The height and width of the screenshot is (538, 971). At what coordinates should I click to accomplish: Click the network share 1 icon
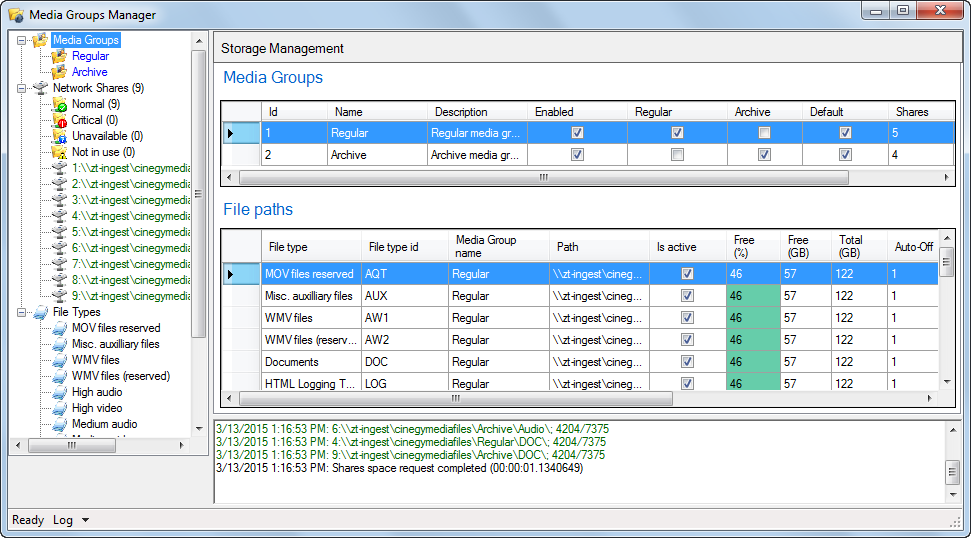pyautogui.click(x=59, y=168)
